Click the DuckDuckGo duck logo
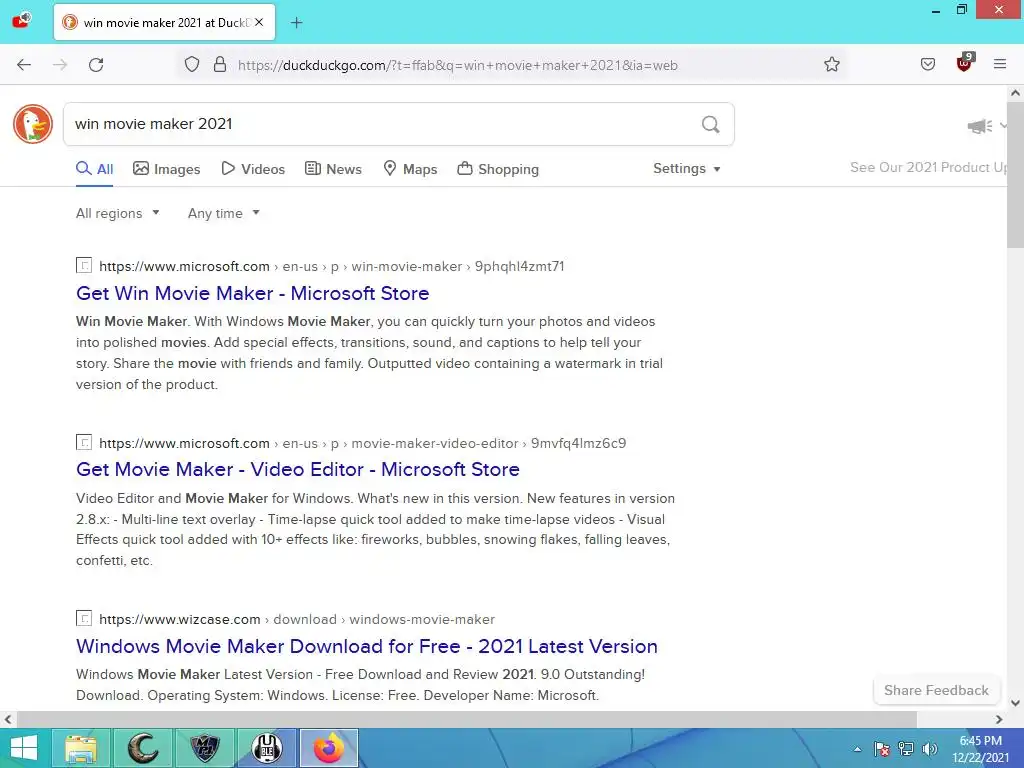This screenshot has width=1024, height=768. point(33,124)
